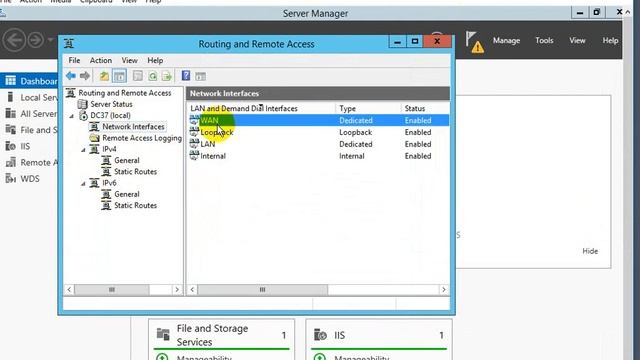640x360 pixels.
Task: Select Remote Access Logging in tree
Action: point(142,138)
